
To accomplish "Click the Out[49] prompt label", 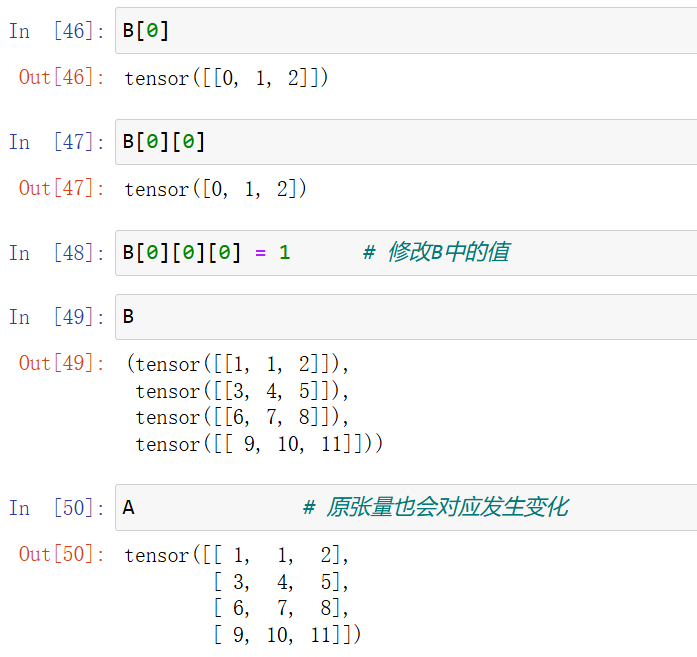I will pyautogui.click(x=61, y=363).
